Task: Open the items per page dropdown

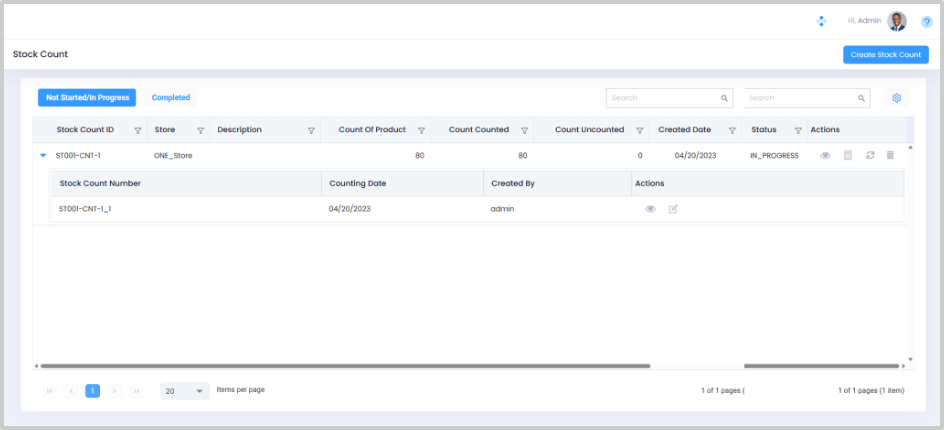Action: pos(185,391)
